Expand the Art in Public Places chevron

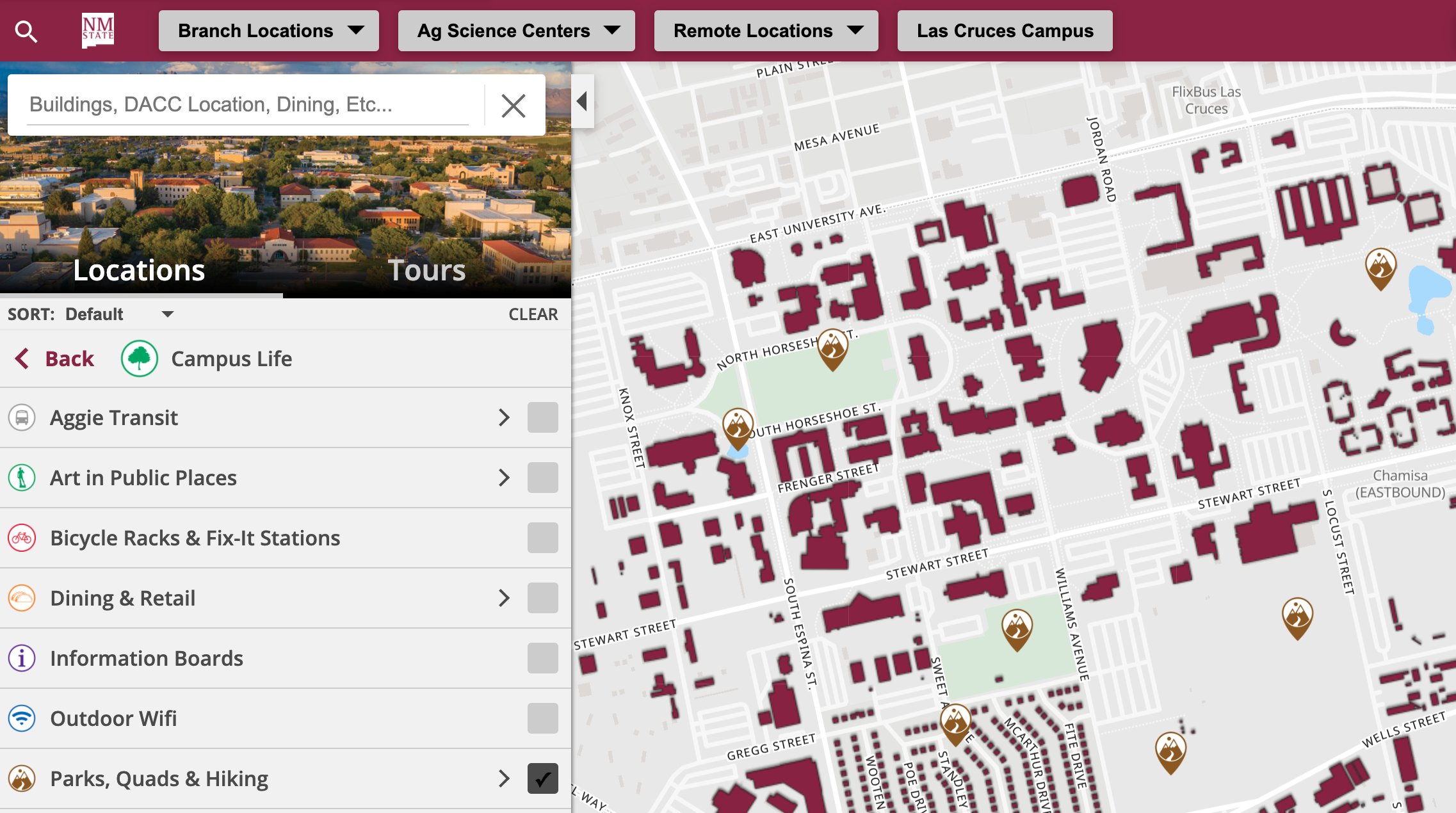pyautogui.click(x=505, y=478)
